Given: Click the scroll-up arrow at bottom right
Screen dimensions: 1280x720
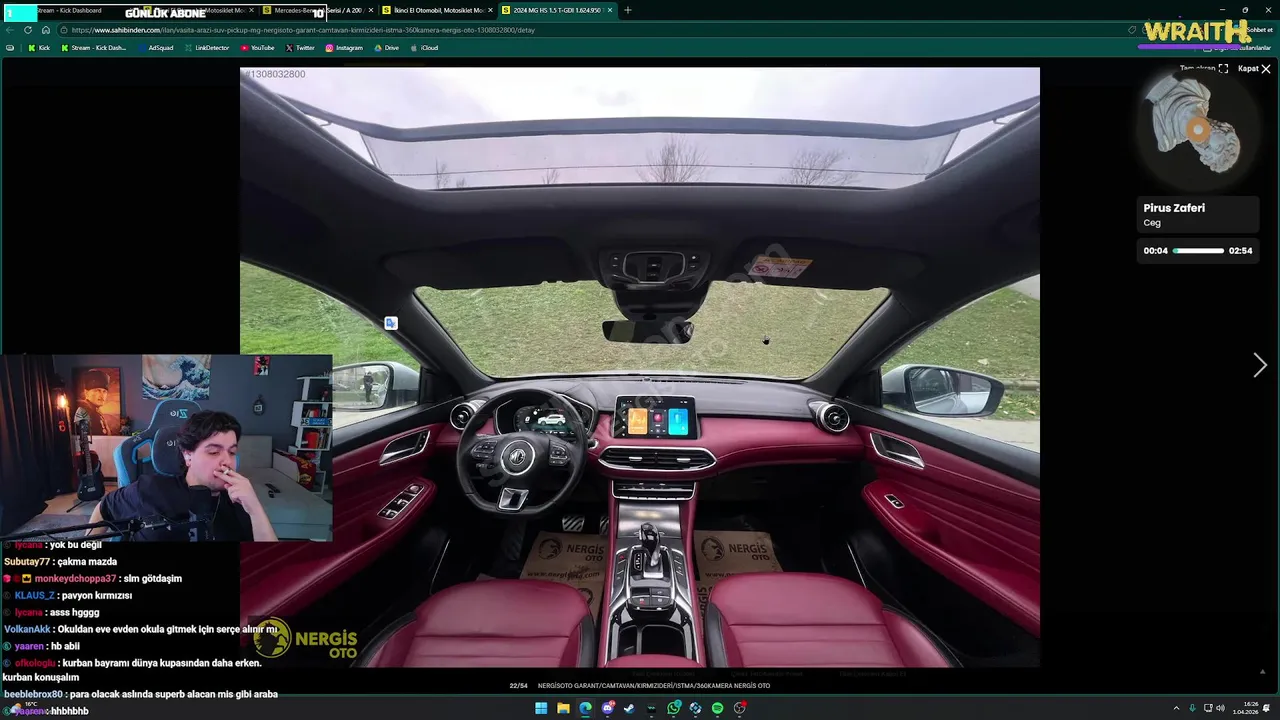Looking at the screenshot, I should pos(1262,672).
